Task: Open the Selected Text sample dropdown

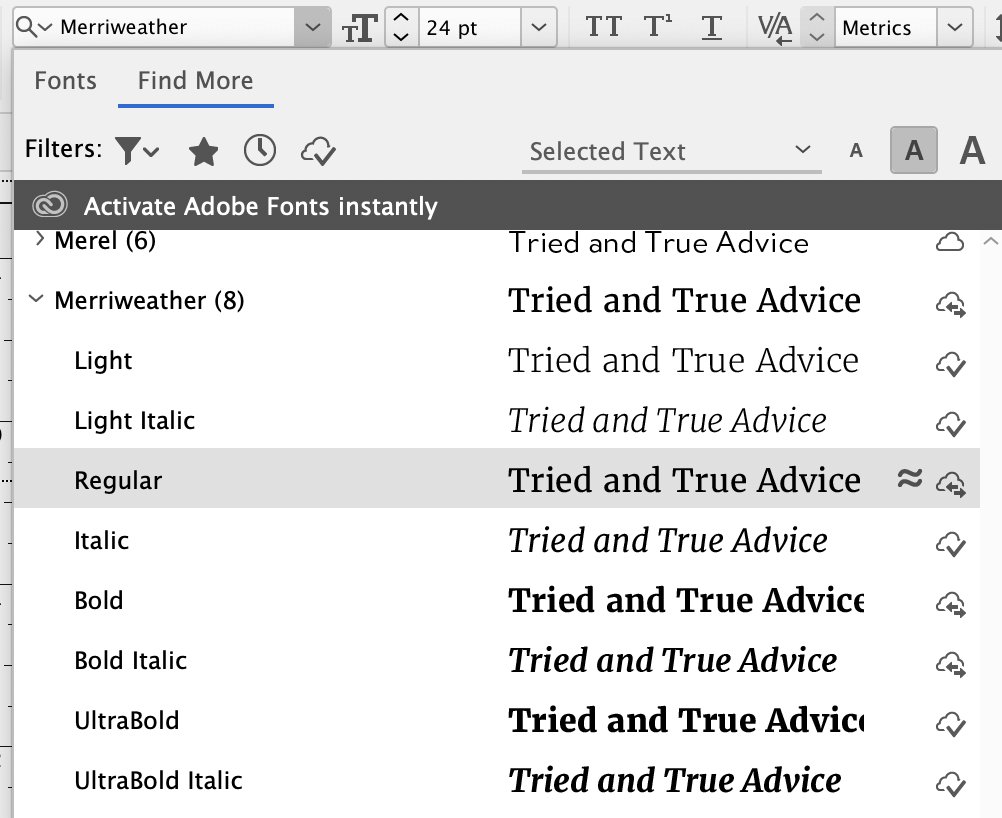Action: tap(670, 151)
